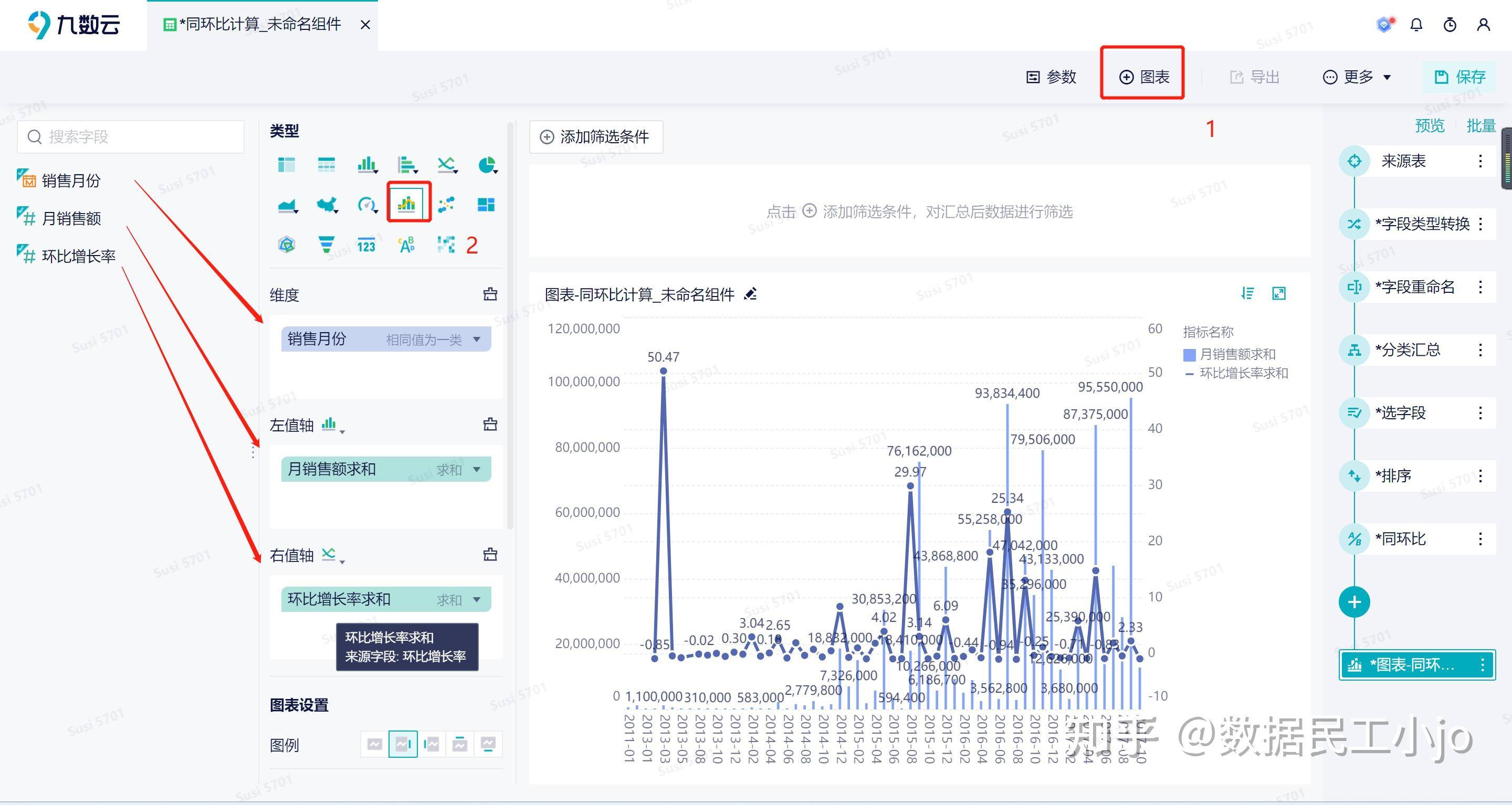This screenshot has width=1512, height=805.
Task: Click the 参数 parameters button
Action: click(1051, 77)
